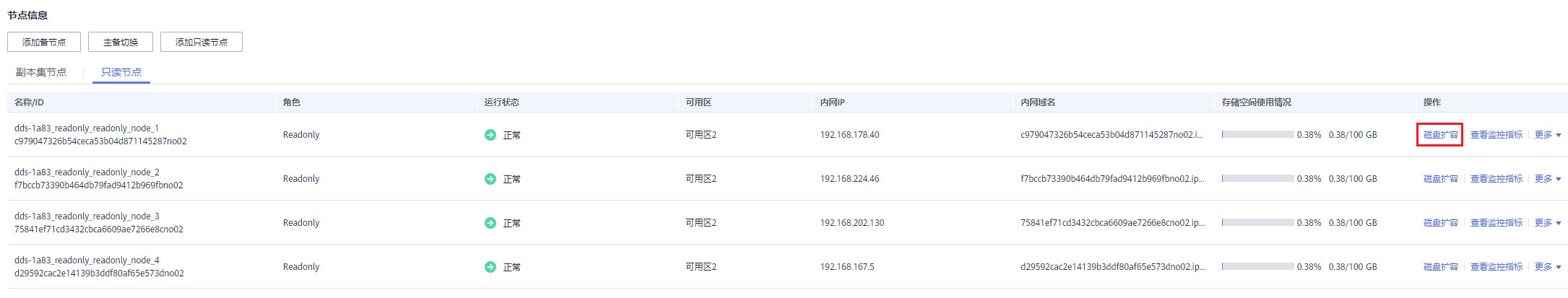The height and width of the screenshot is (298, 1568).
Task: Open 查看监控指标 for readonly_node_4
Action: [1496, 267]
